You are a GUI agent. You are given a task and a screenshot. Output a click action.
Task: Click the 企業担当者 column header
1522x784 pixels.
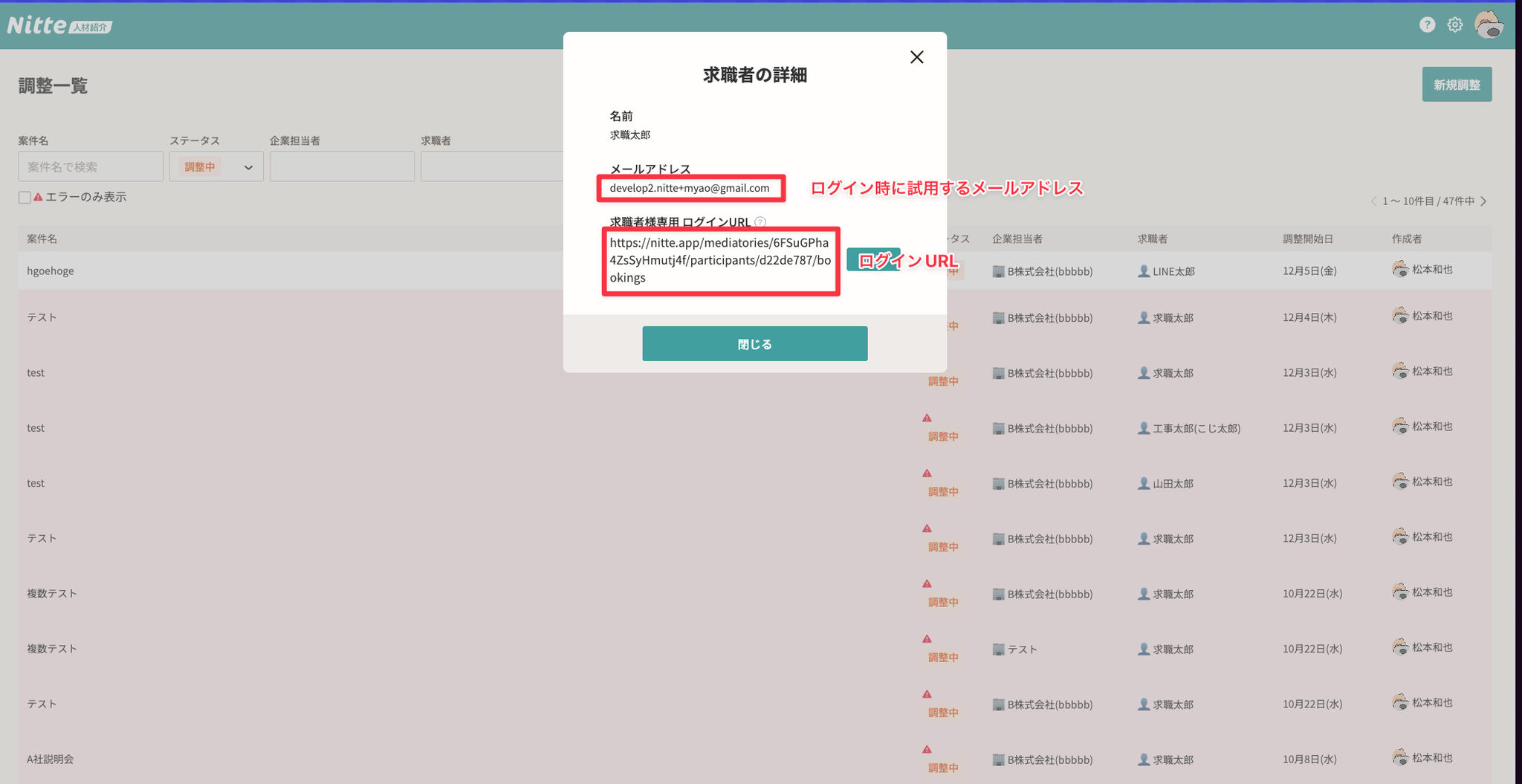[x=1017, y=239]
